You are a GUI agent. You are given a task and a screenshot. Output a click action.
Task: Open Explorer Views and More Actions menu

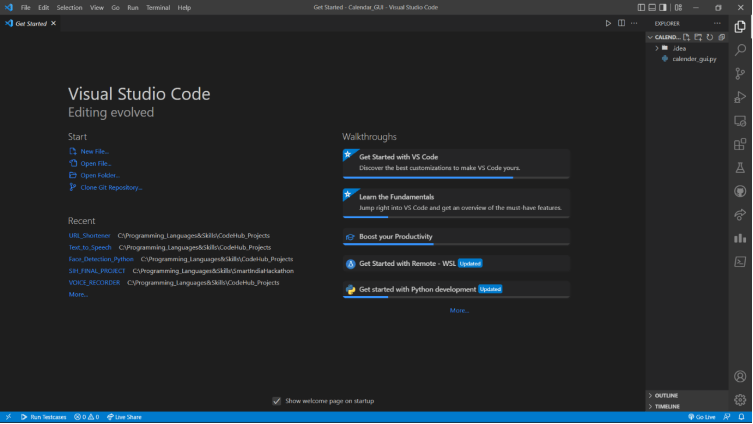pos(717,23)
